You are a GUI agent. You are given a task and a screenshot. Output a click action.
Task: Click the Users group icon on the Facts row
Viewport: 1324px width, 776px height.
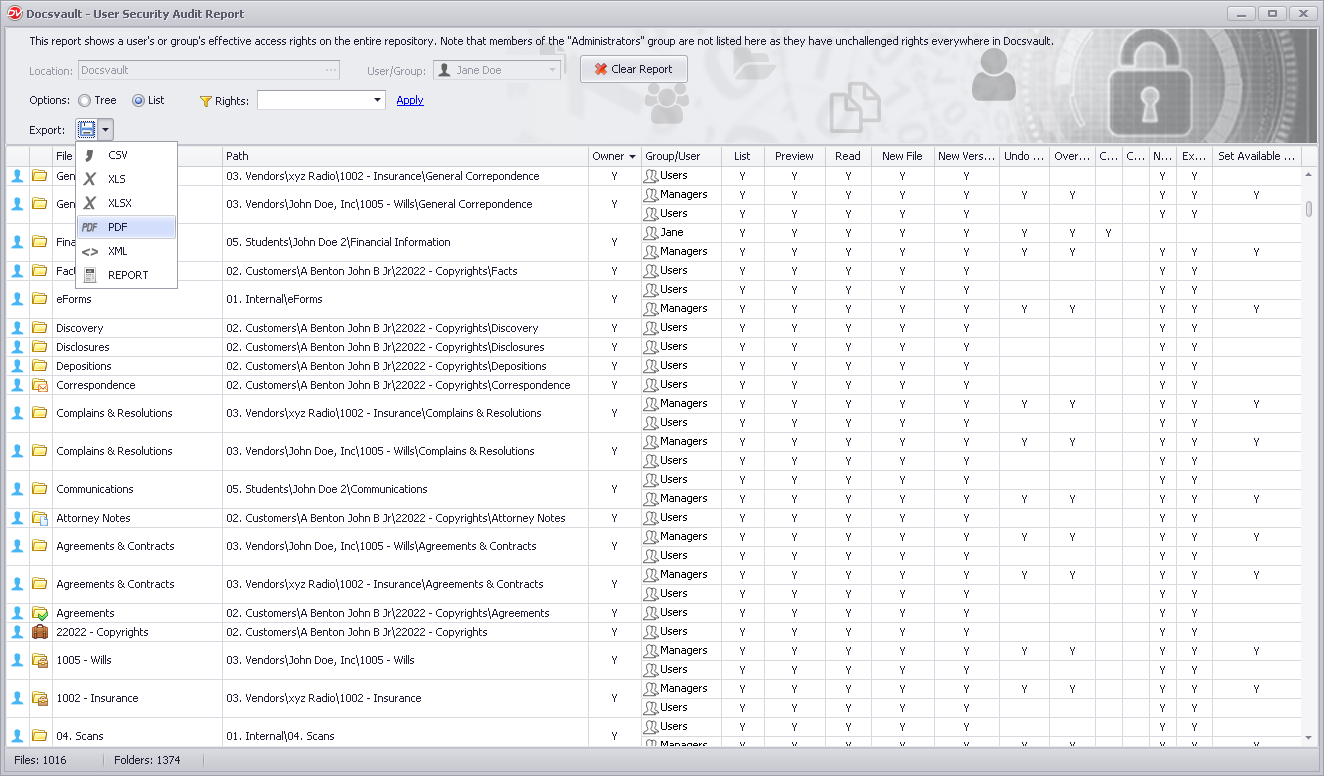[651, 270]
